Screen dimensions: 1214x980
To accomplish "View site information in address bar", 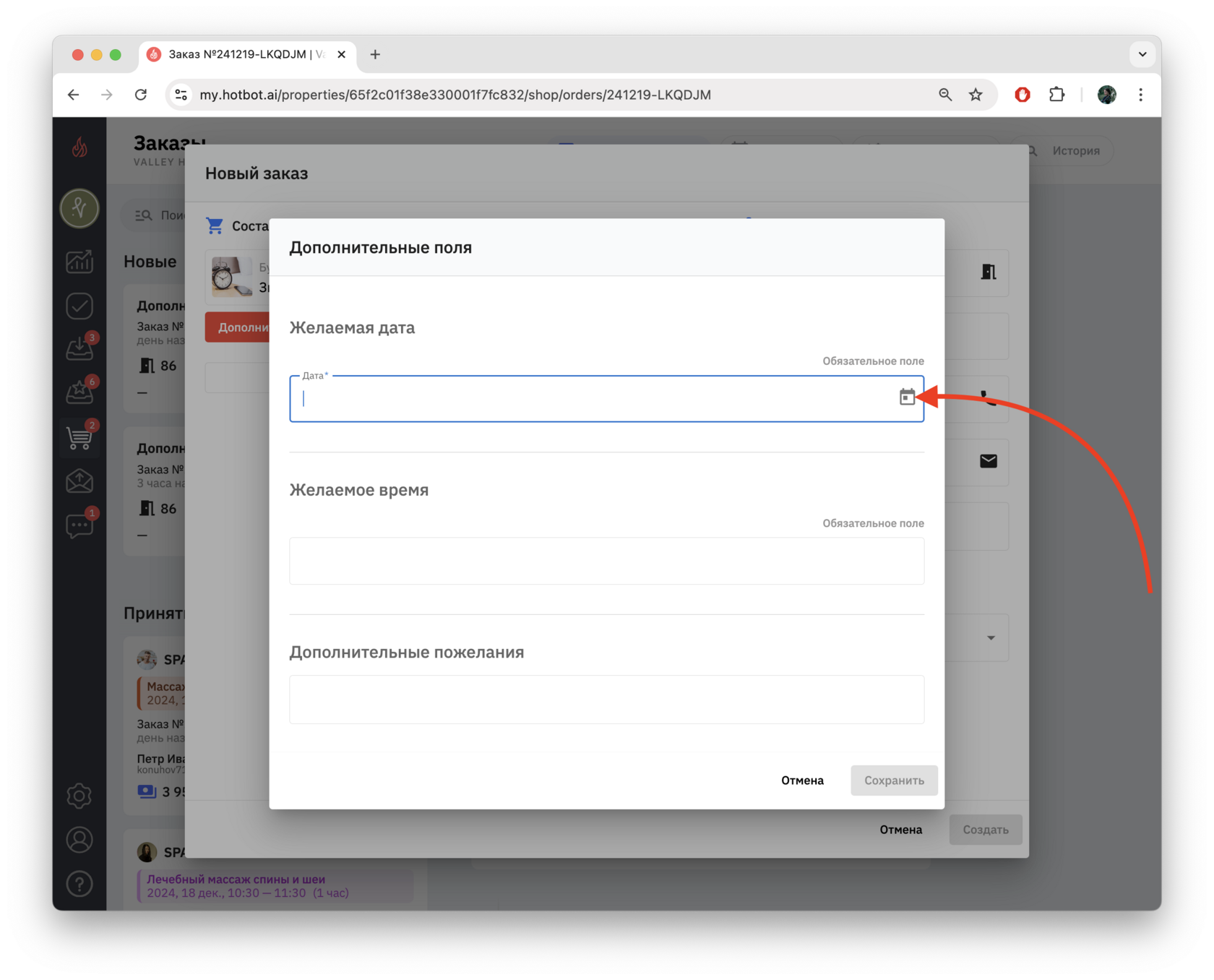I will 181,95.
